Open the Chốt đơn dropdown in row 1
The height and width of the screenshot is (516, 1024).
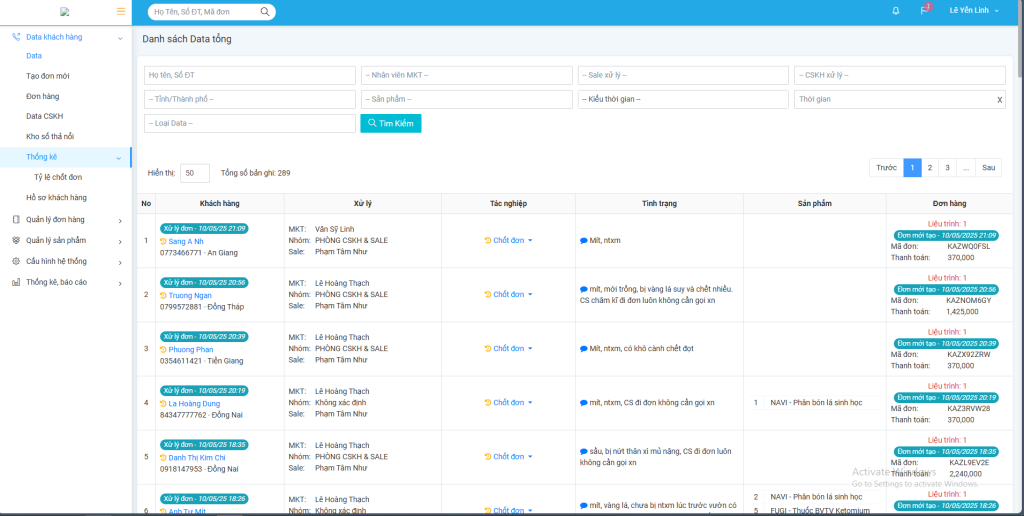(x=508, y=240)
